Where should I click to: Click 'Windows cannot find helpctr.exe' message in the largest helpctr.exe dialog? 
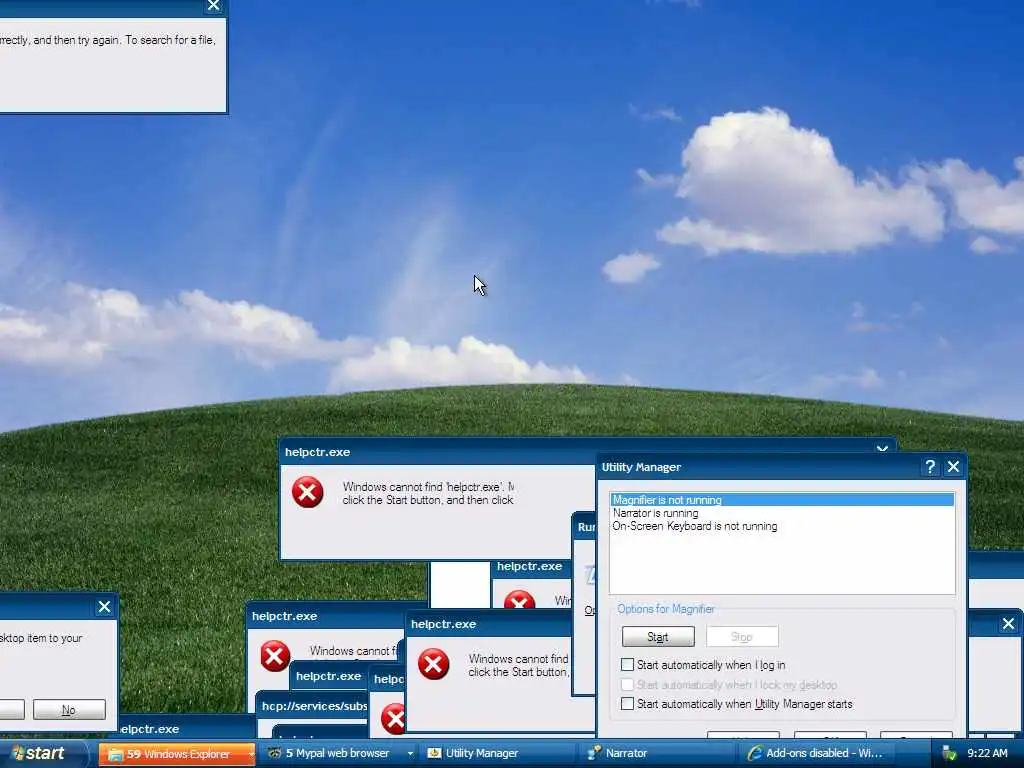(428, 493)
